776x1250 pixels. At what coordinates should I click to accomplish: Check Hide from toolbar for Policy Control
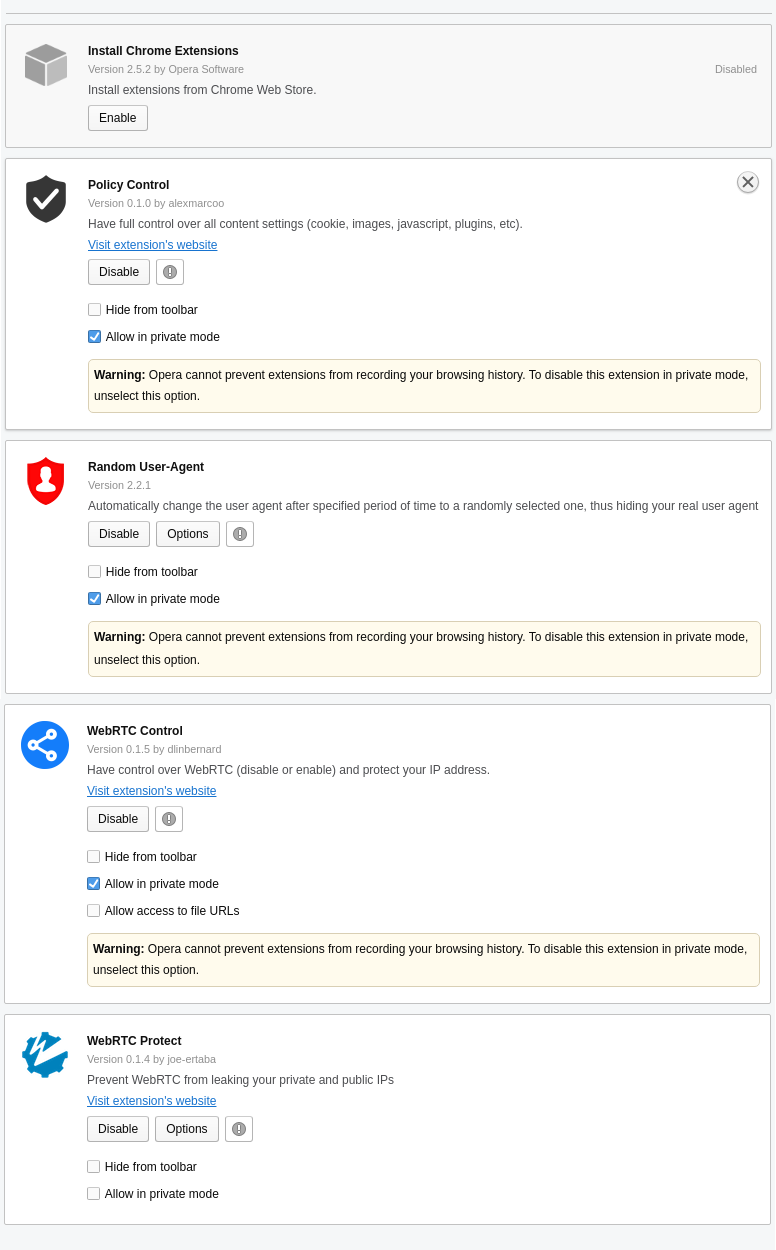(x=94, y=309)
